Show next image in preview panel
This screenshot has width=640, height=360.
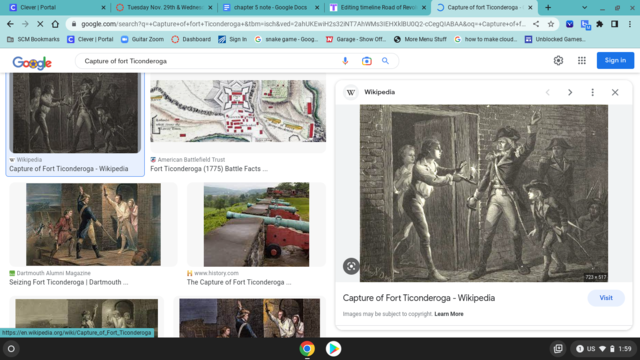point(570,92)
